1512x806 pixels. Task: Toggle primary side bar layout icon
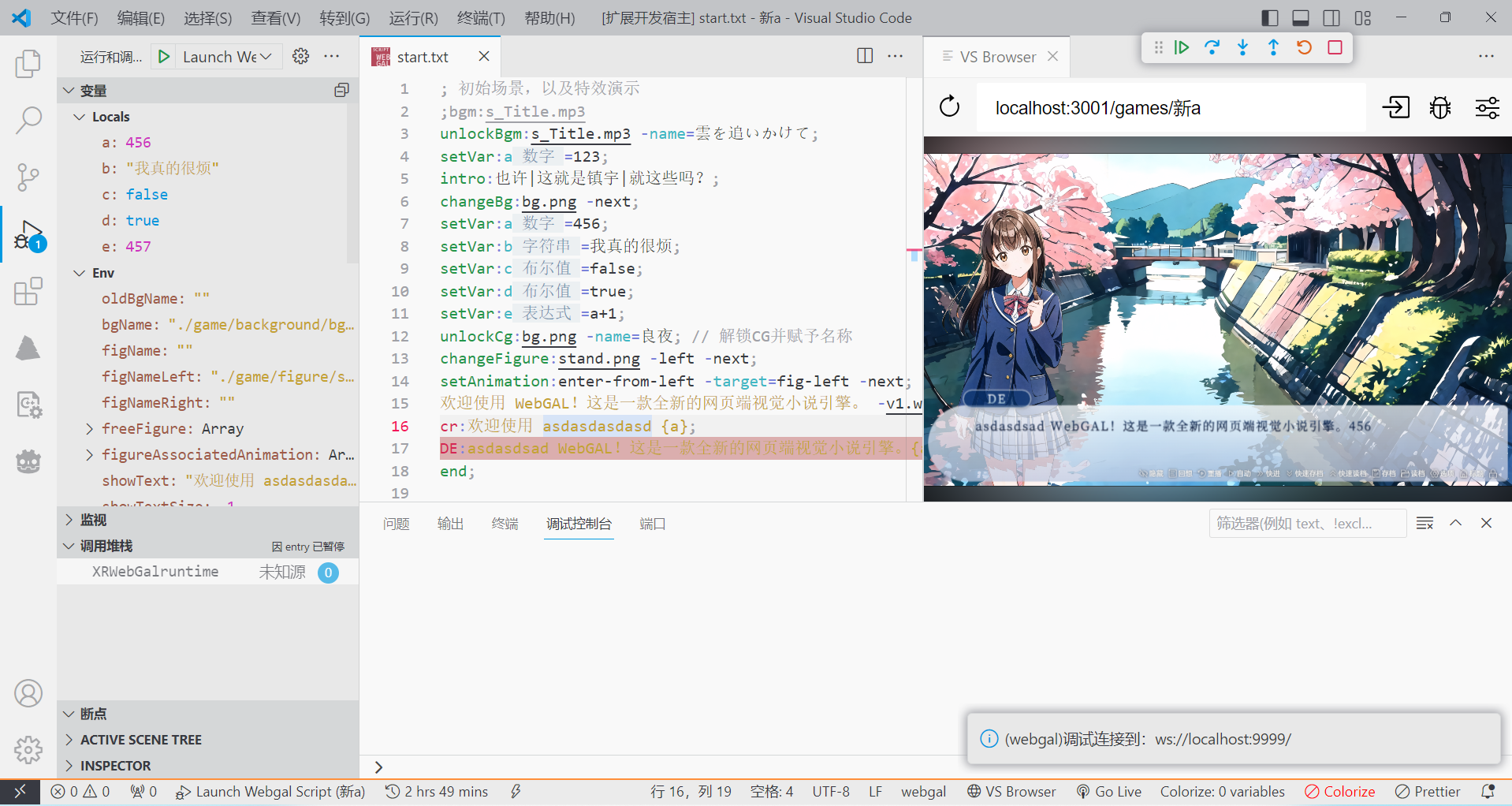coord(1270,17)
